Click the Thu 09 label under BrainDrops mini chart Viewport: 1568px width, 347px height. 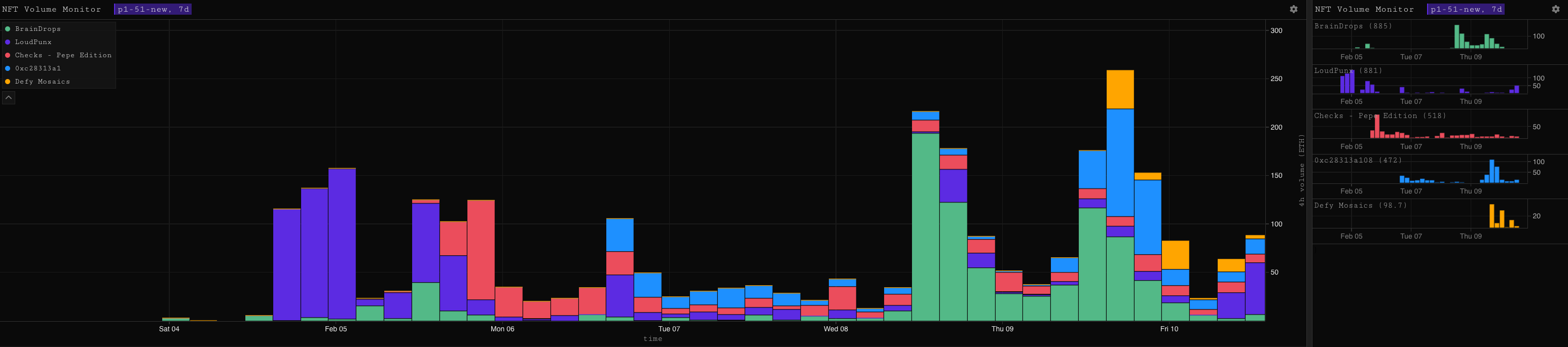point(1471,57)
